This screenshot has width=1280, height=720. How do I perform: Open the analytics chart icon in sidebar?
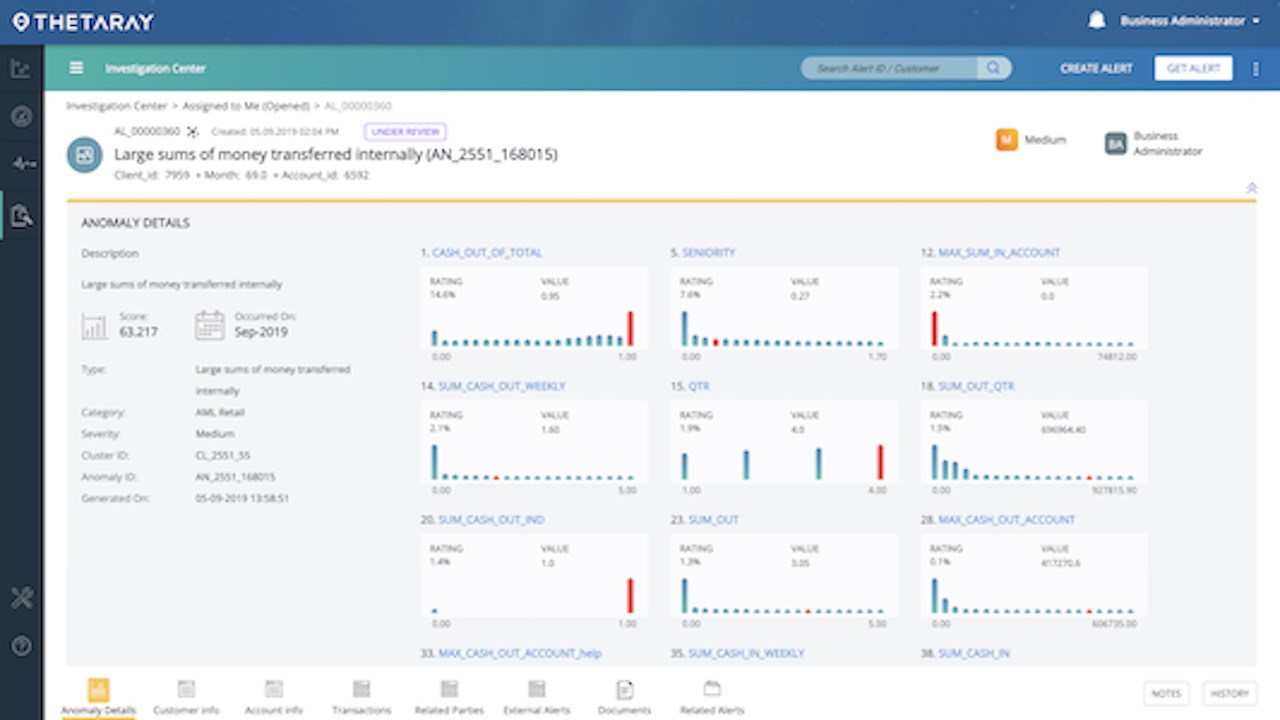(21, 69)
